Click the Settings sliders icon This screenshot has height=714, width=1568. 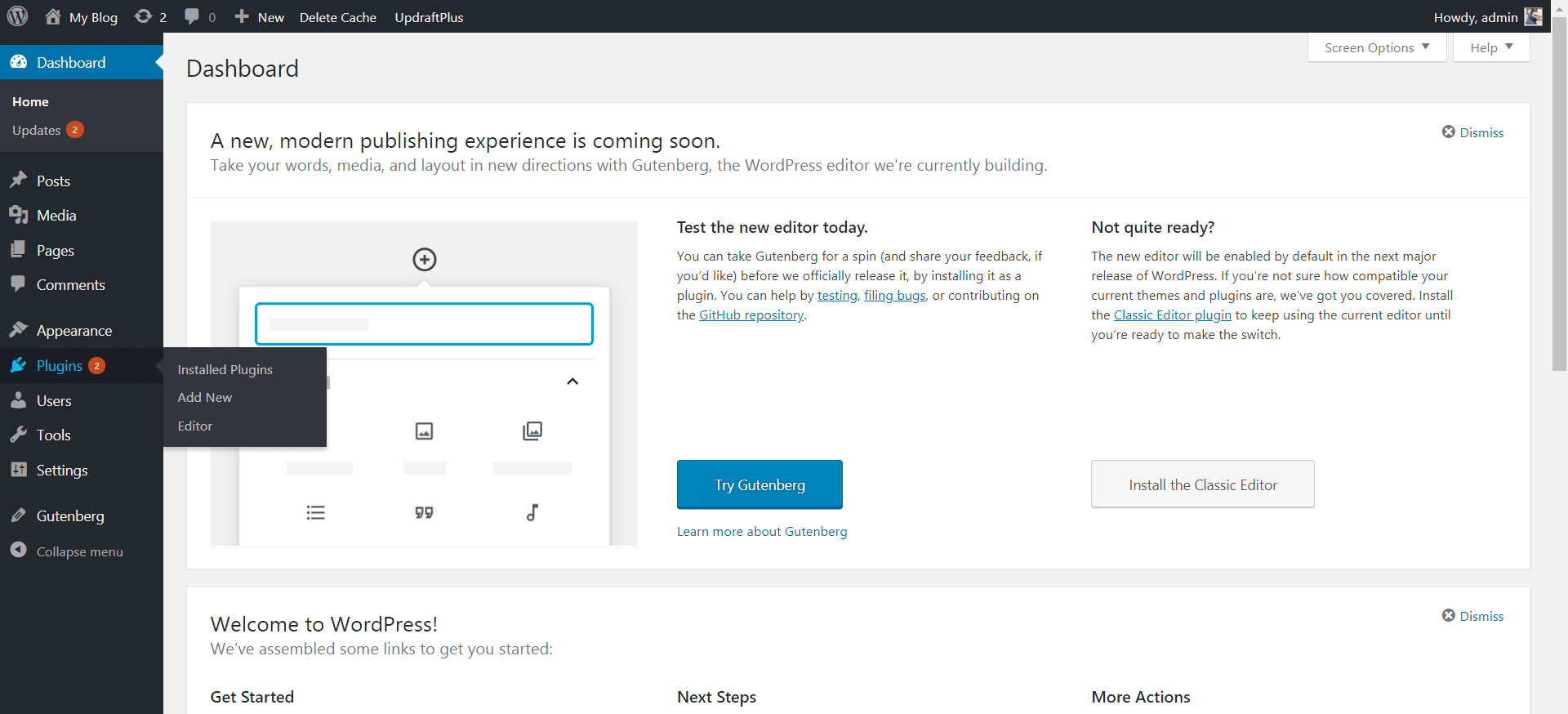(x=19, y=470)
